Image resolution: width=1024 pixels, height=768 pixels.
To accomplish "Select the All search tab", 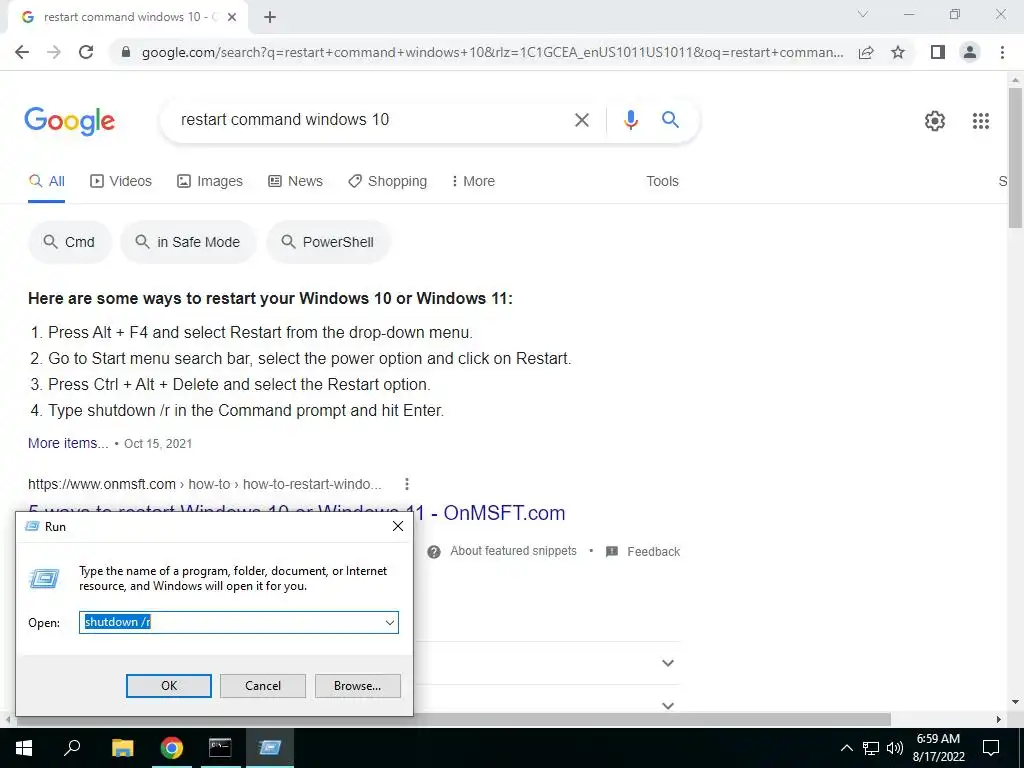I will (x=46, y=182).
